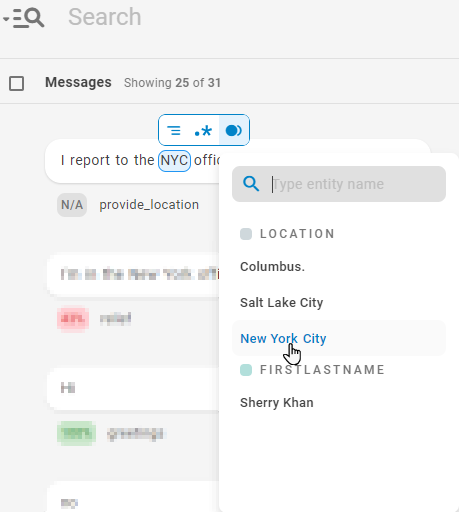This screenshot has width=459, height=512.
Task: Select the text lines icon in popup toolbar
Action: pyautogui.click(x=174, y=130)
